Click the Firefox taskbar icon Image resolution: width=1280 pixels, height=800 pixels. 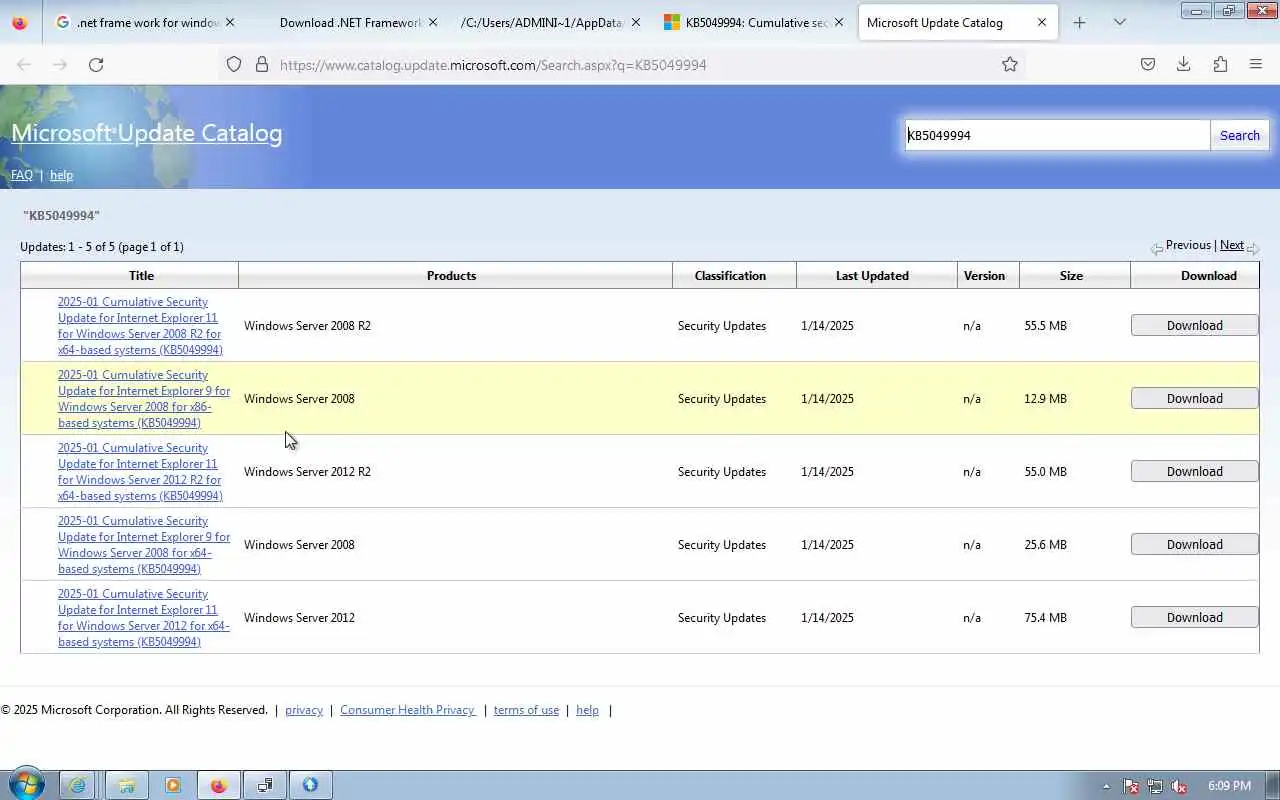[219, 785]
